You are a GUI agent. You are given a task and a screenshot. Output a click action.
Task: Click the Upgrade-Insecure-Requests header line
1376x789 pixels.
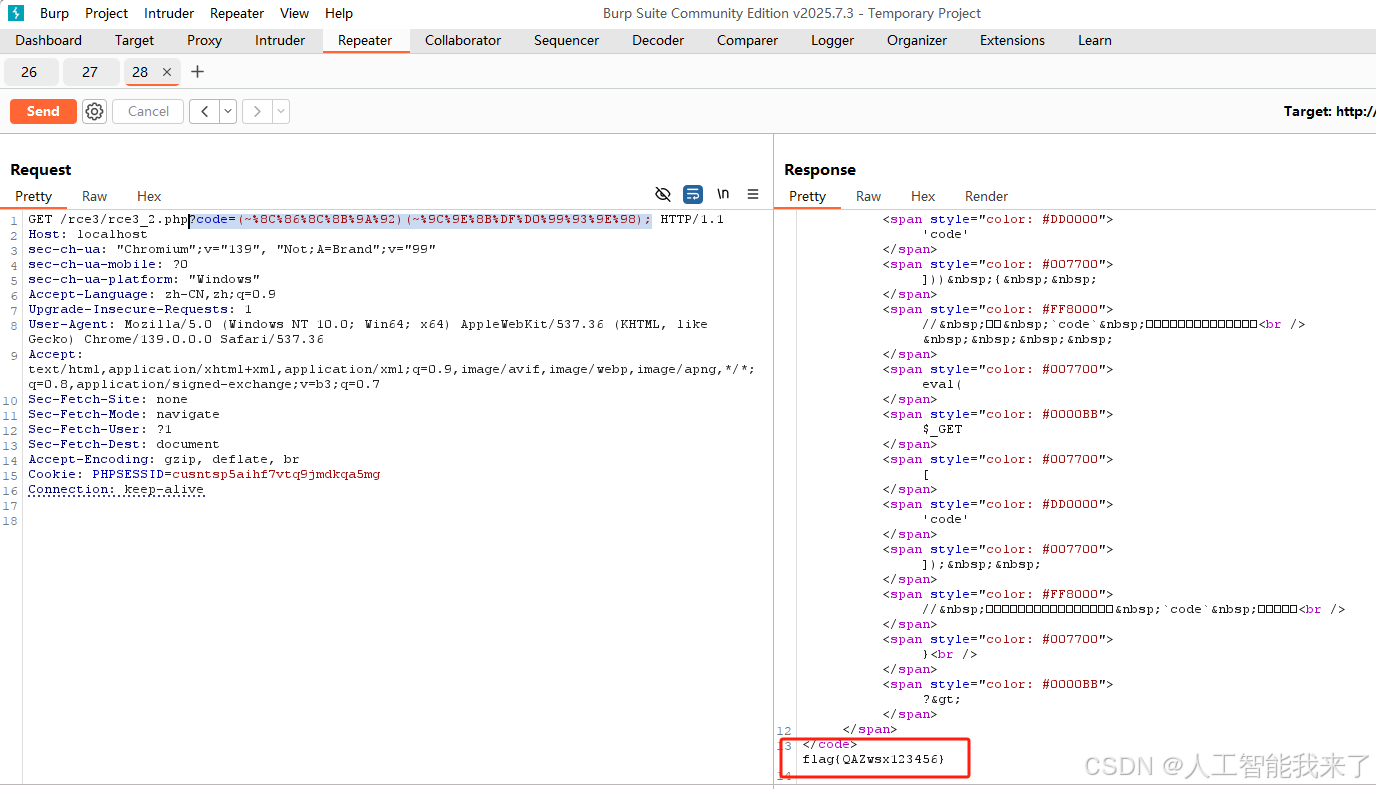pyautogui.click(x=140, y=309)
